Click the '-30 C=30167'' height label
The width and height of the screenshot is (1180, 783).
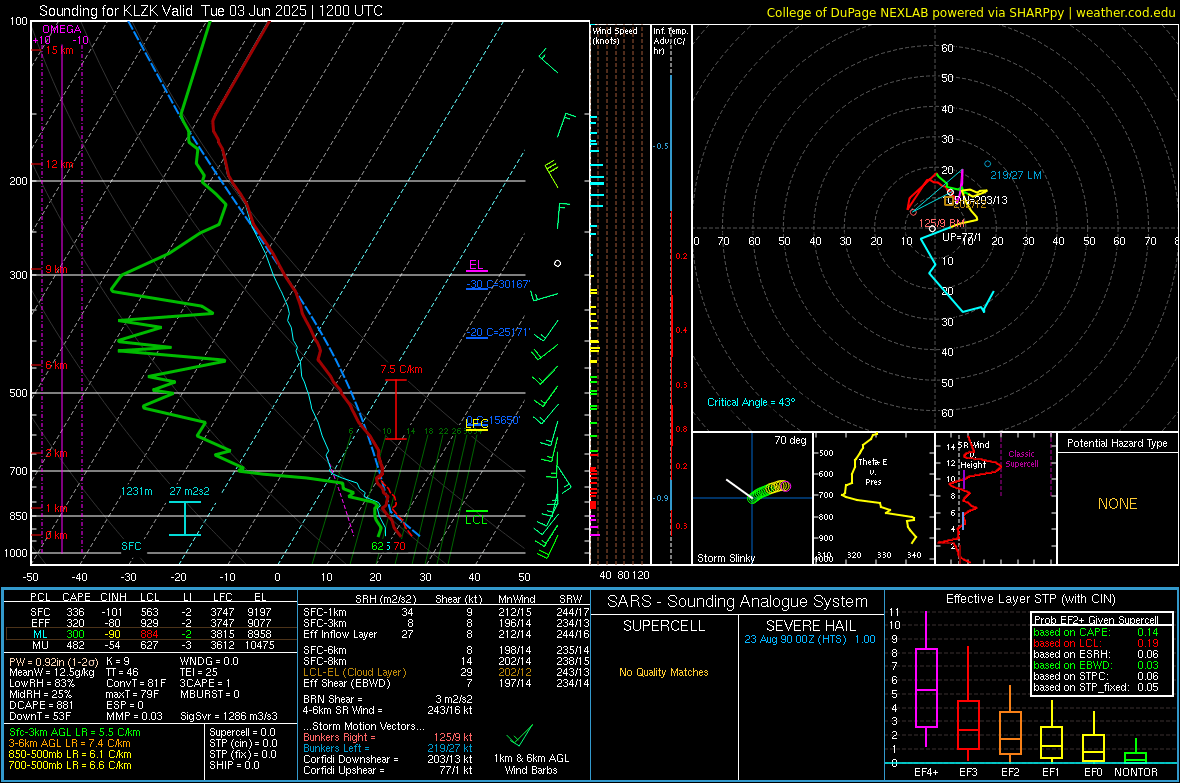[x=498, y=284]
